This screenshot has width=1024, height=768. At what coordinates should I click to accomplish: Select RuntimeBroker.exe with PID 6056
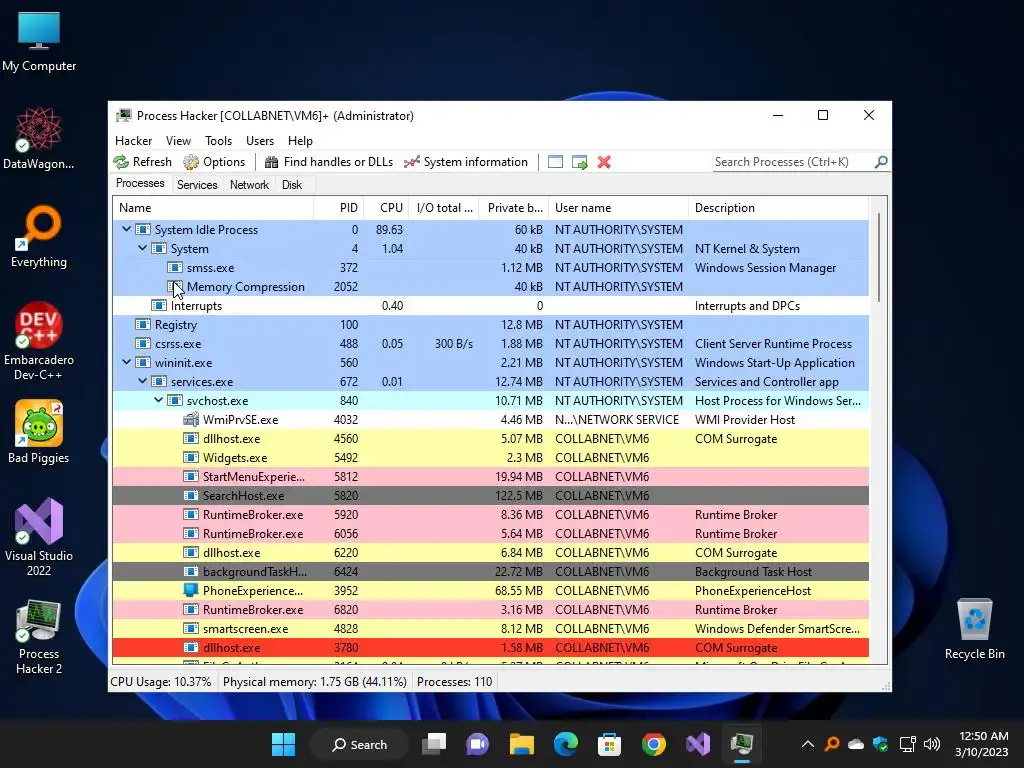click(x=490, y=534)
